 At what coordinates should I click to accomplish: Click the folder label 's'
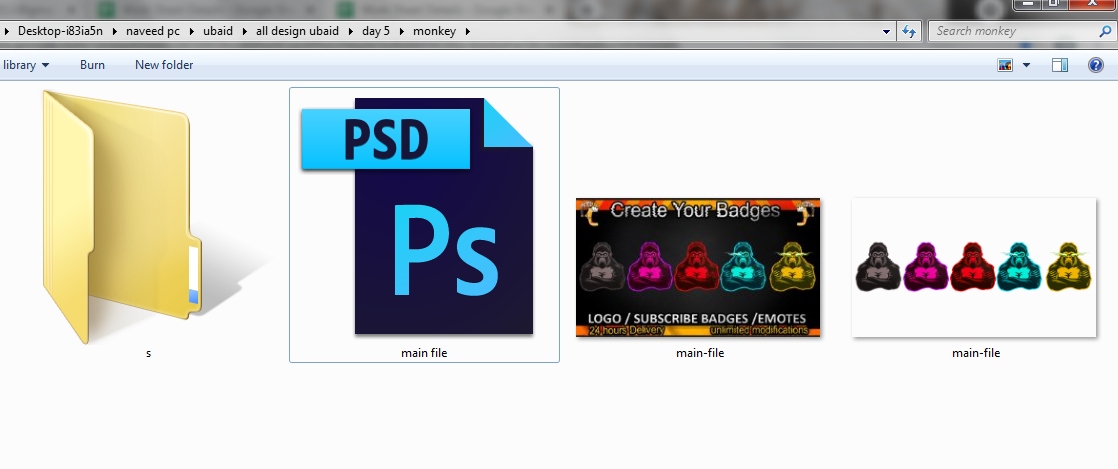click(148, 353)
